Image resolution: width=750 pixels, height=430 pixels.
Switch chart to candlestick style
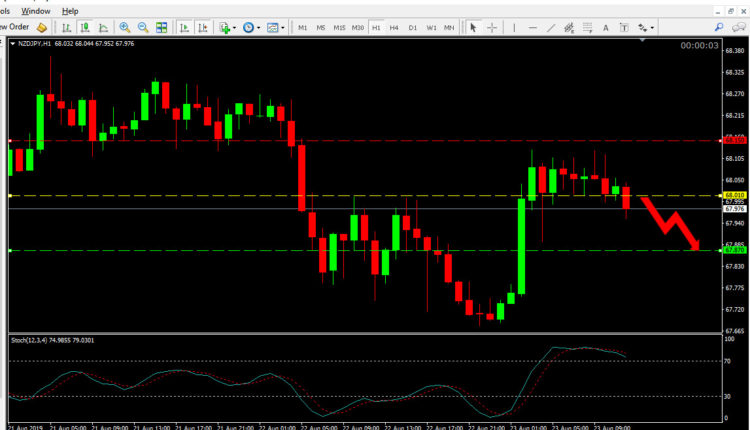[x=85, y=28]
